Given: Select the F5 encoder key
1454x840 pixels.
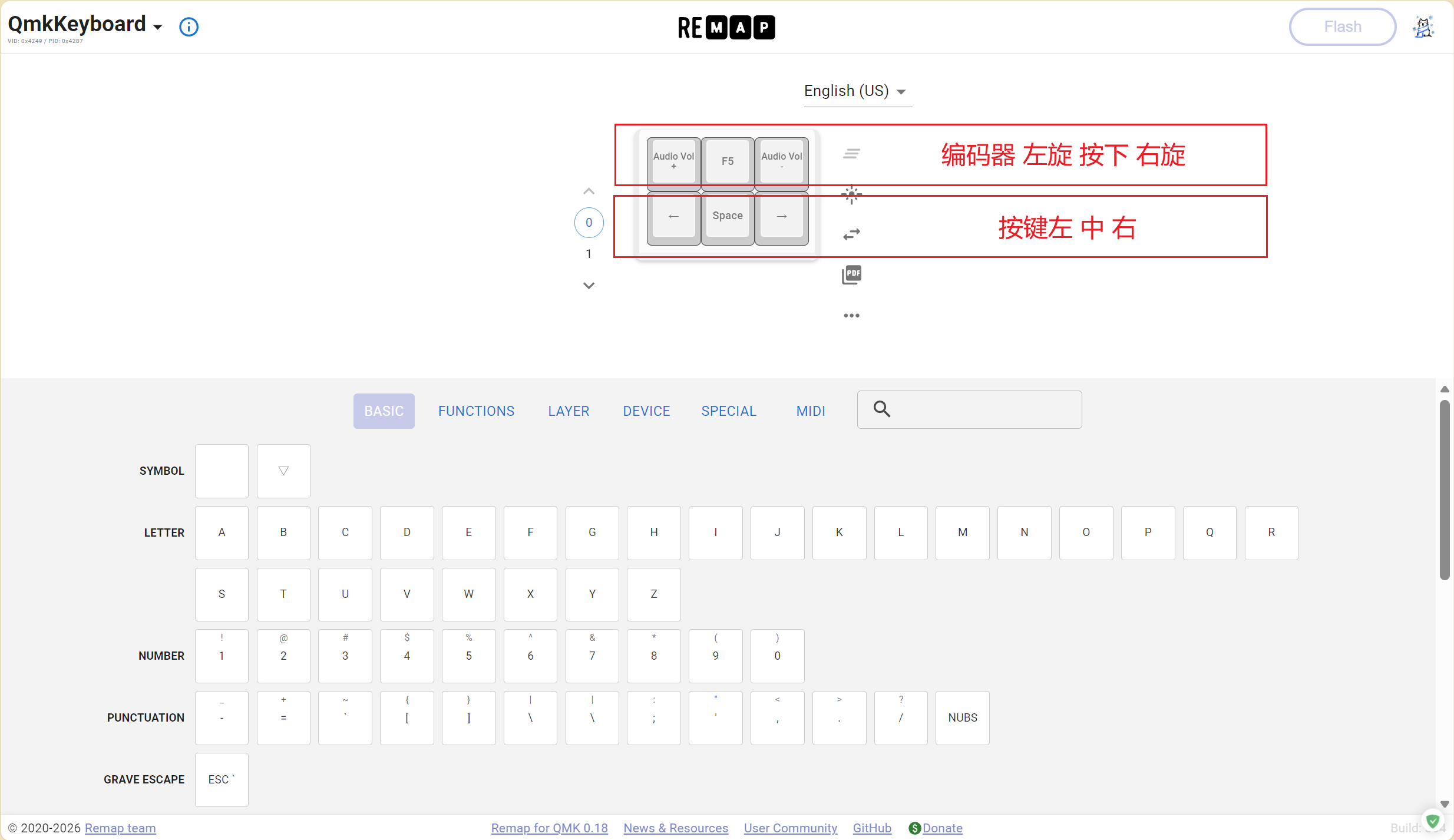Looking at the screenshot, I should point(728,161).
